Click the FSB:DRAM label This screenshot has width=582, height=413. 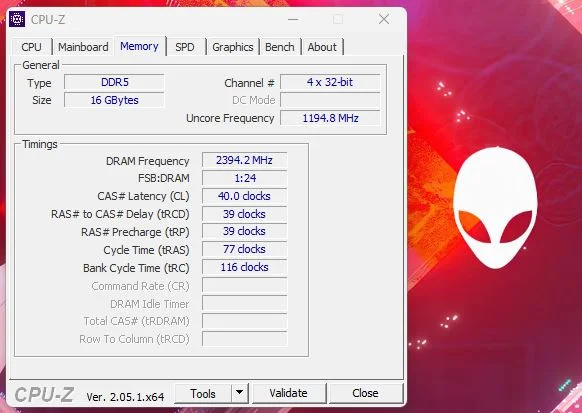[164, 178]
